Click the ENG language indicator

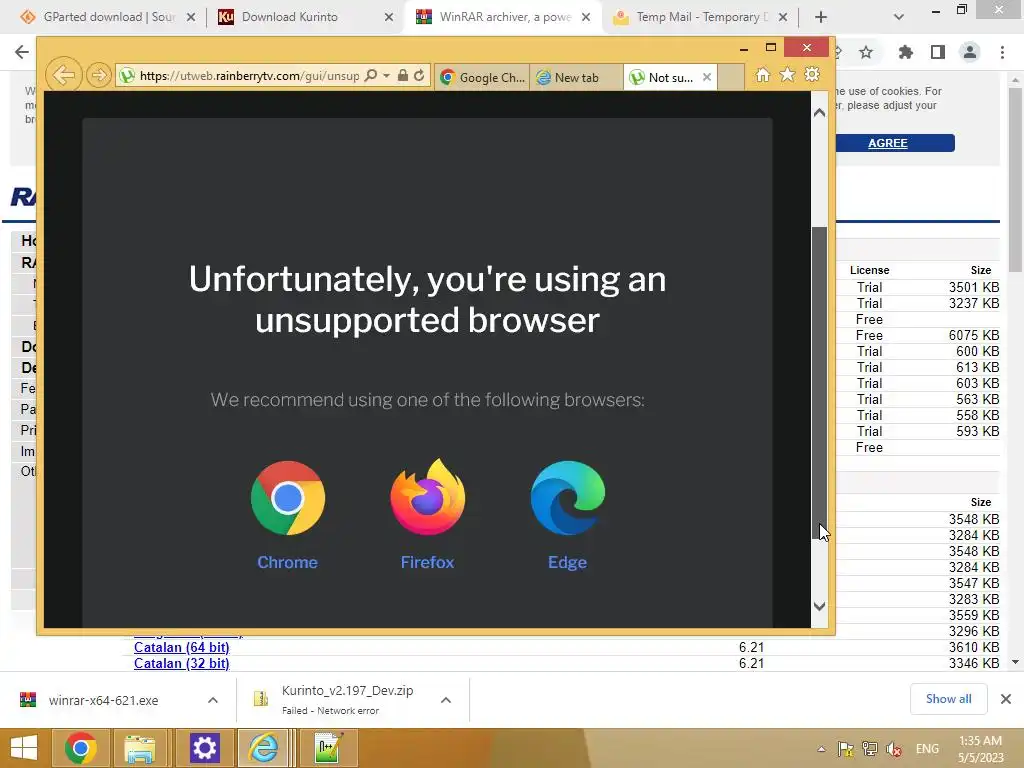click(927, 749)
